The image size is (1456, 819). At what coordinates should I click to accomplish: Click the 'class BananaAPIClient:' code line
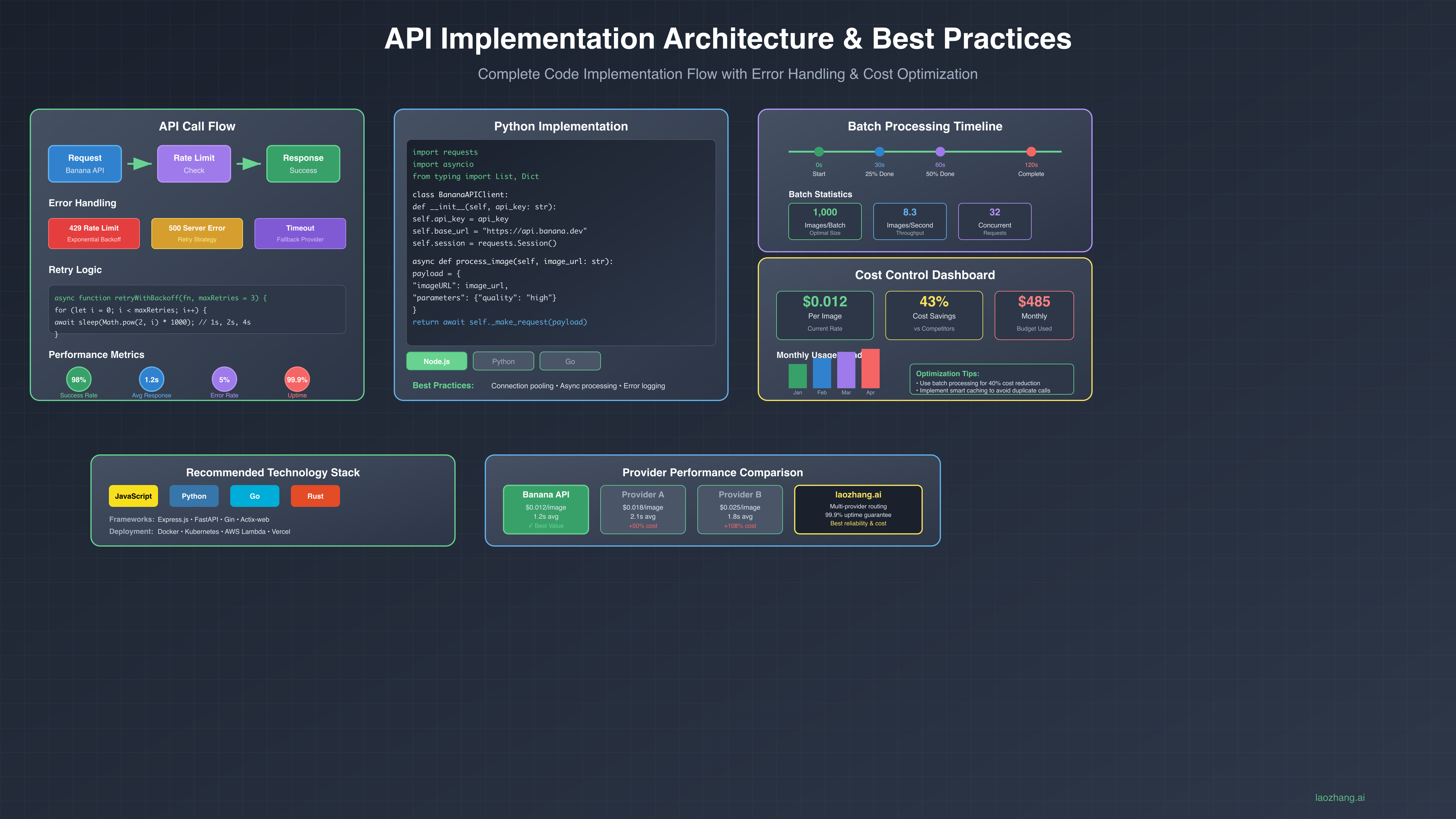[x=460, y=194]
